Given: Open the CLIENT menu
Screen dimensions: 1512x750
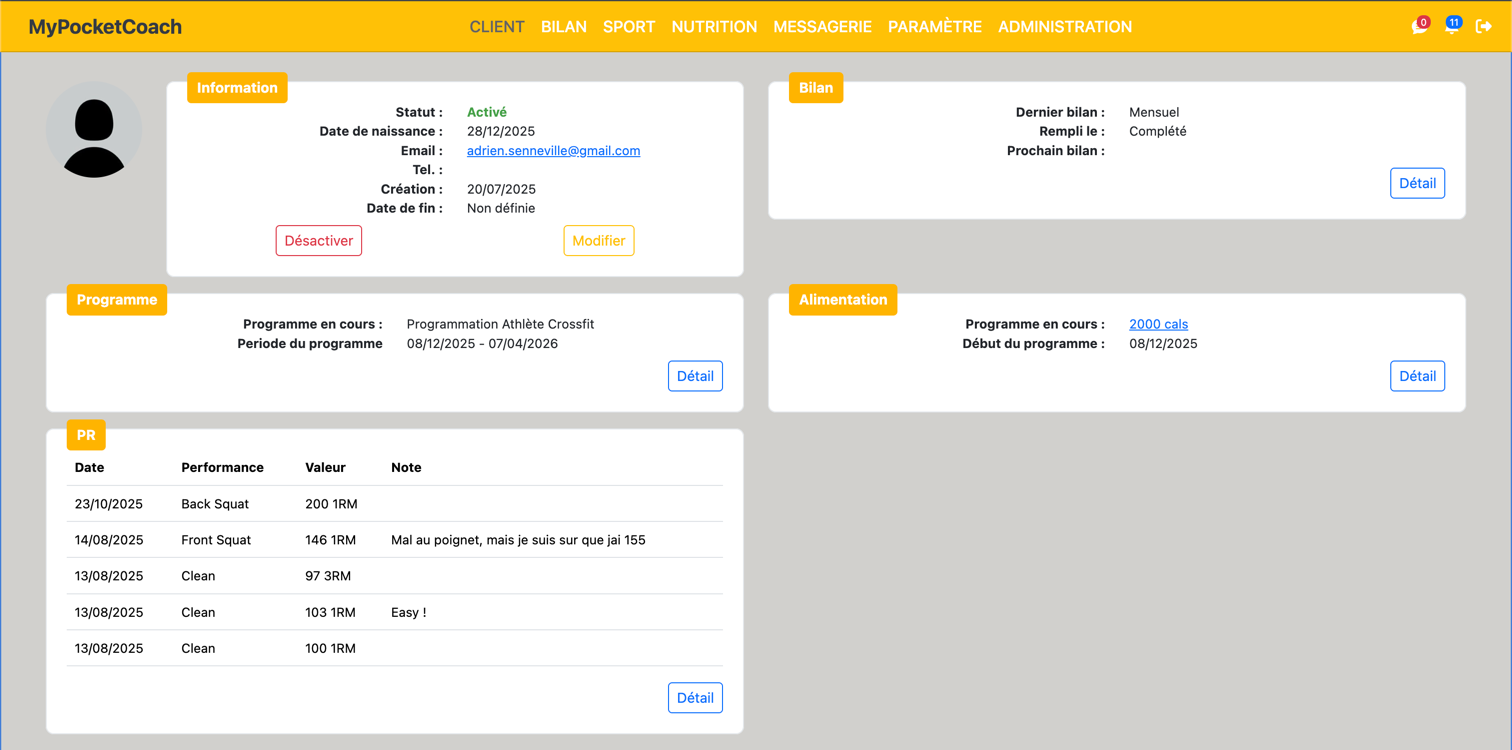Looking at the screenshot, I should (x=497, y=27).
